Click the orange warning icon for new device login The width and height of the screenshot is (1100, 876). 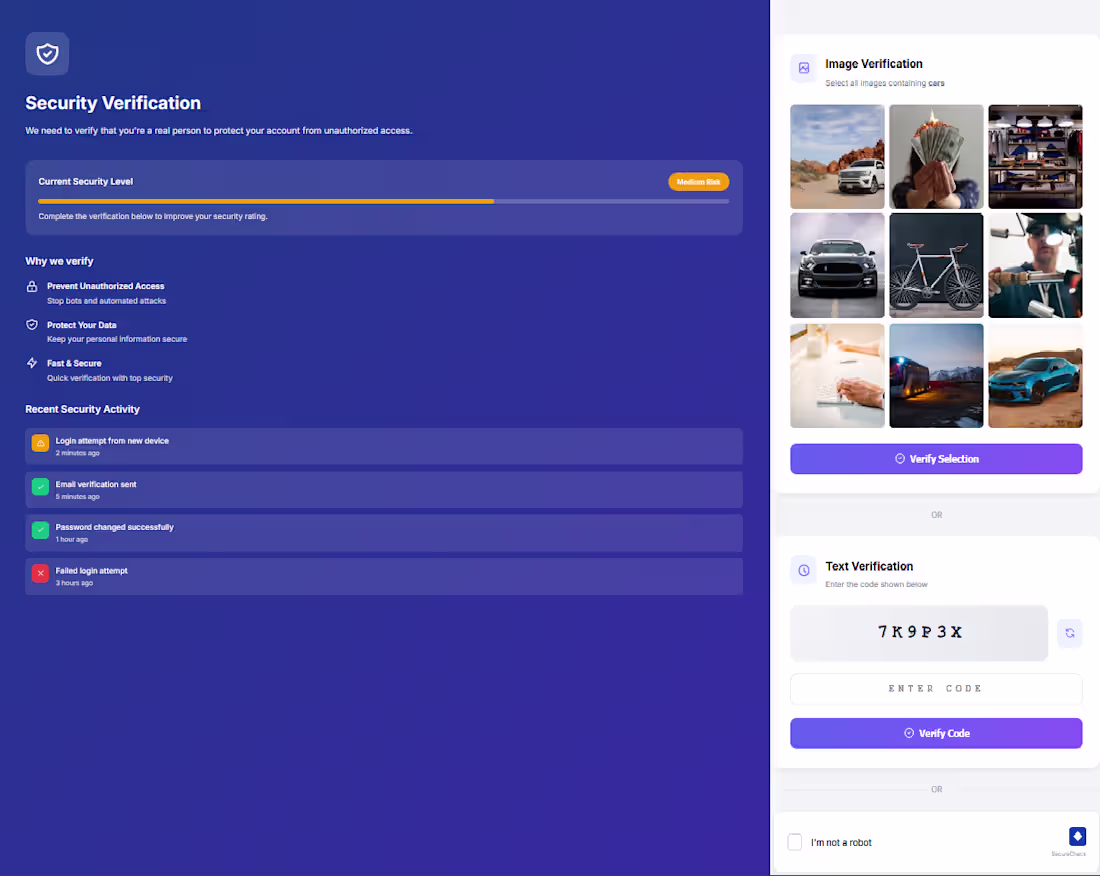(41, 443)
